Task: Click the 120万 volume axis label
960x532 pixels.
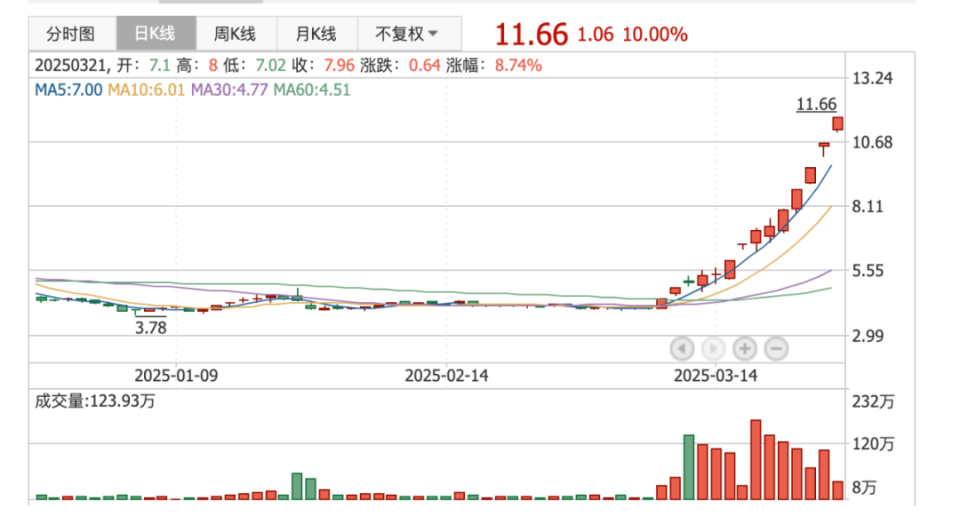Action: coord(874,444)
